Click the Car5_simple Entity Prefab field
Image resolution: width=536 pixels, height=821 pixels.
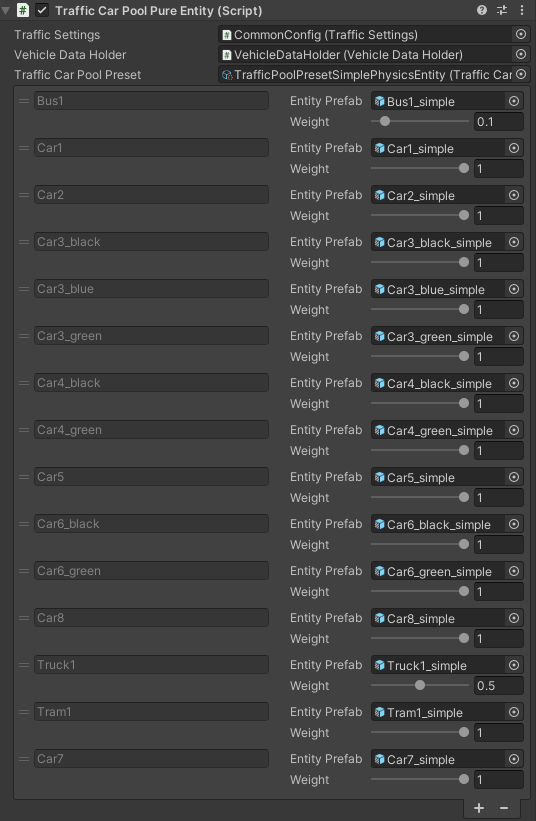tap(438, 477)
